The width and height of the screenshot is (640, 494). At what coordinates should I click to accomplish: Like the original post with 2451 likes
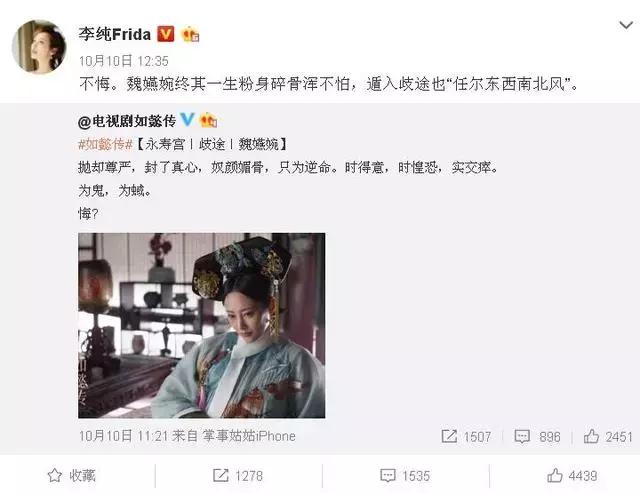pos(608,436)
